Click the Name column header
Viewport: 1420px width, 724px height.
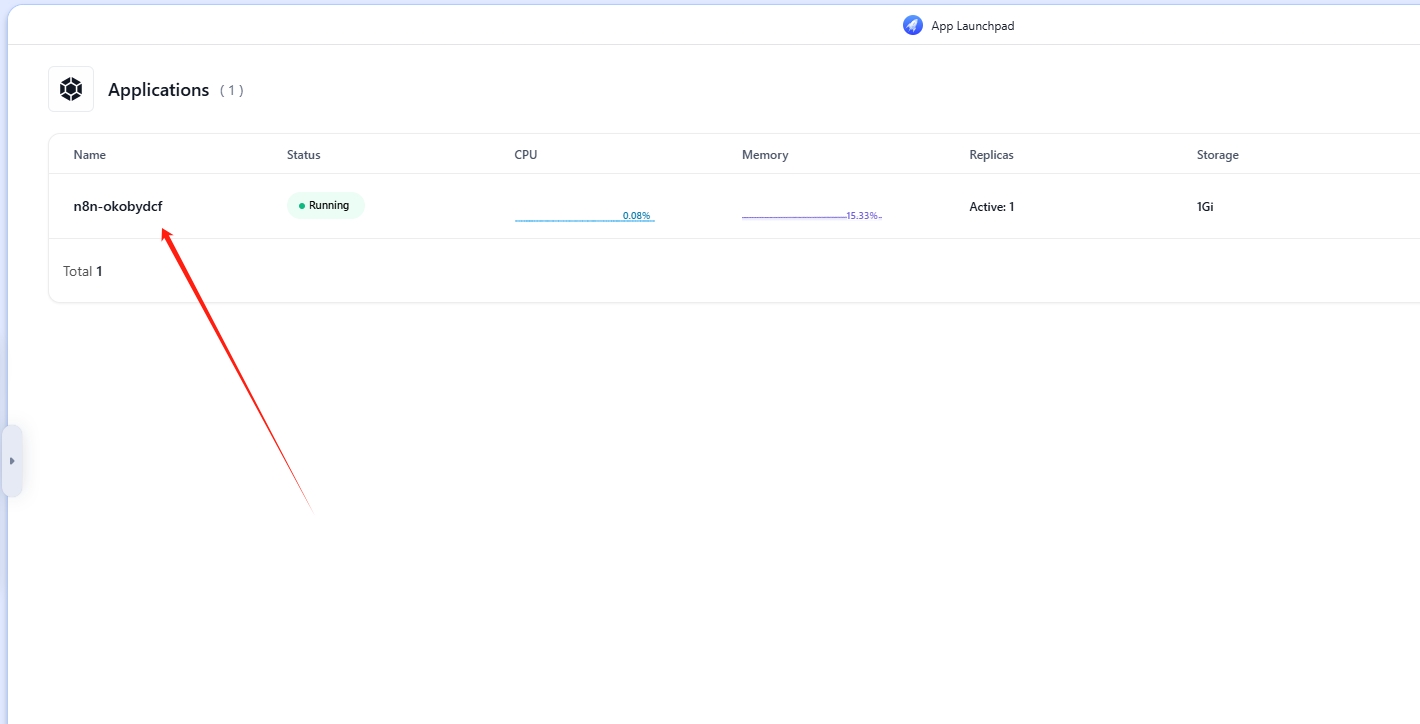tap(90, 155)
